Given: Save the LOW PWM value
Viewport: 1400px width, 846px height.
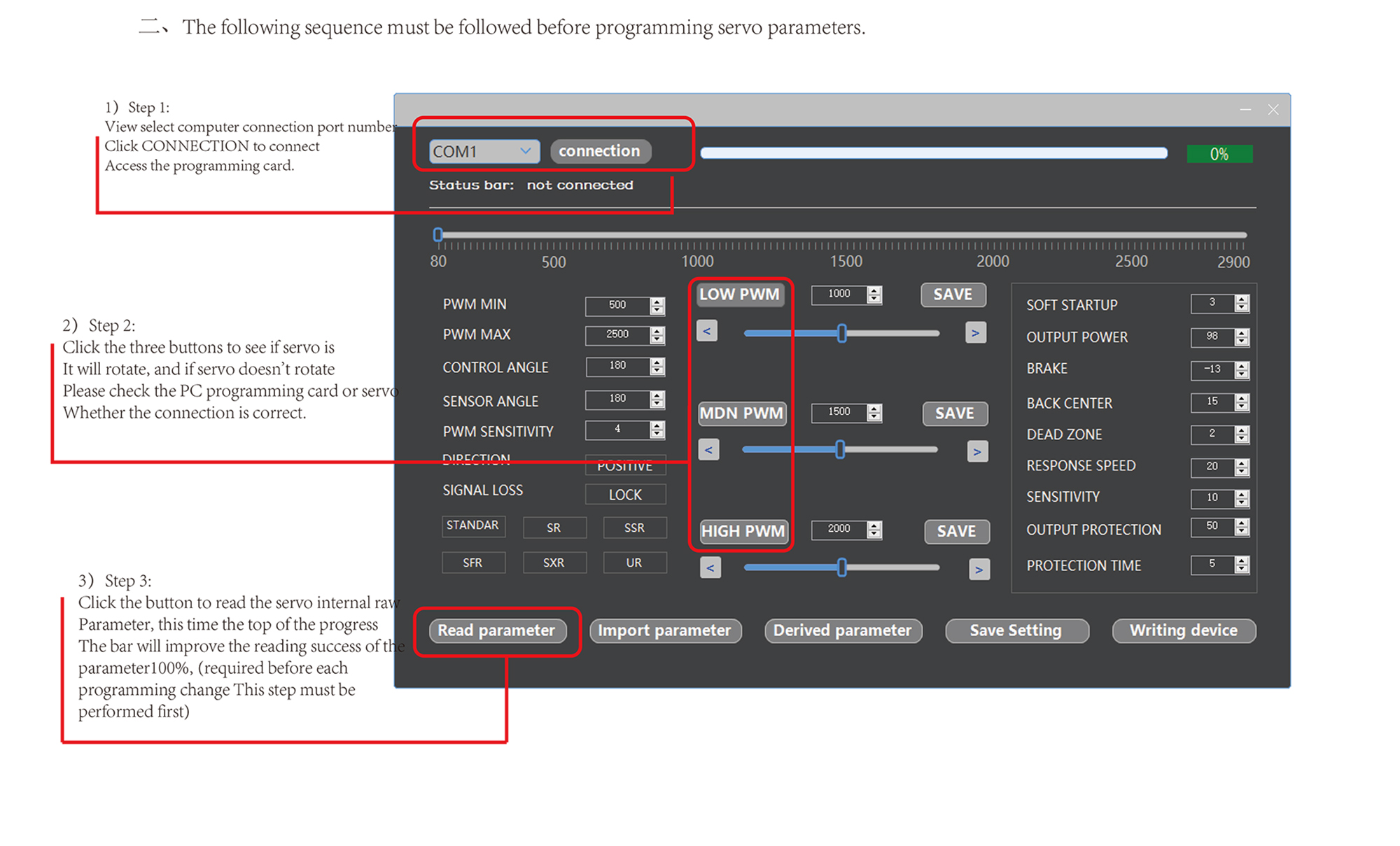Looking at the screenshot, I should (x=953, y=295).
